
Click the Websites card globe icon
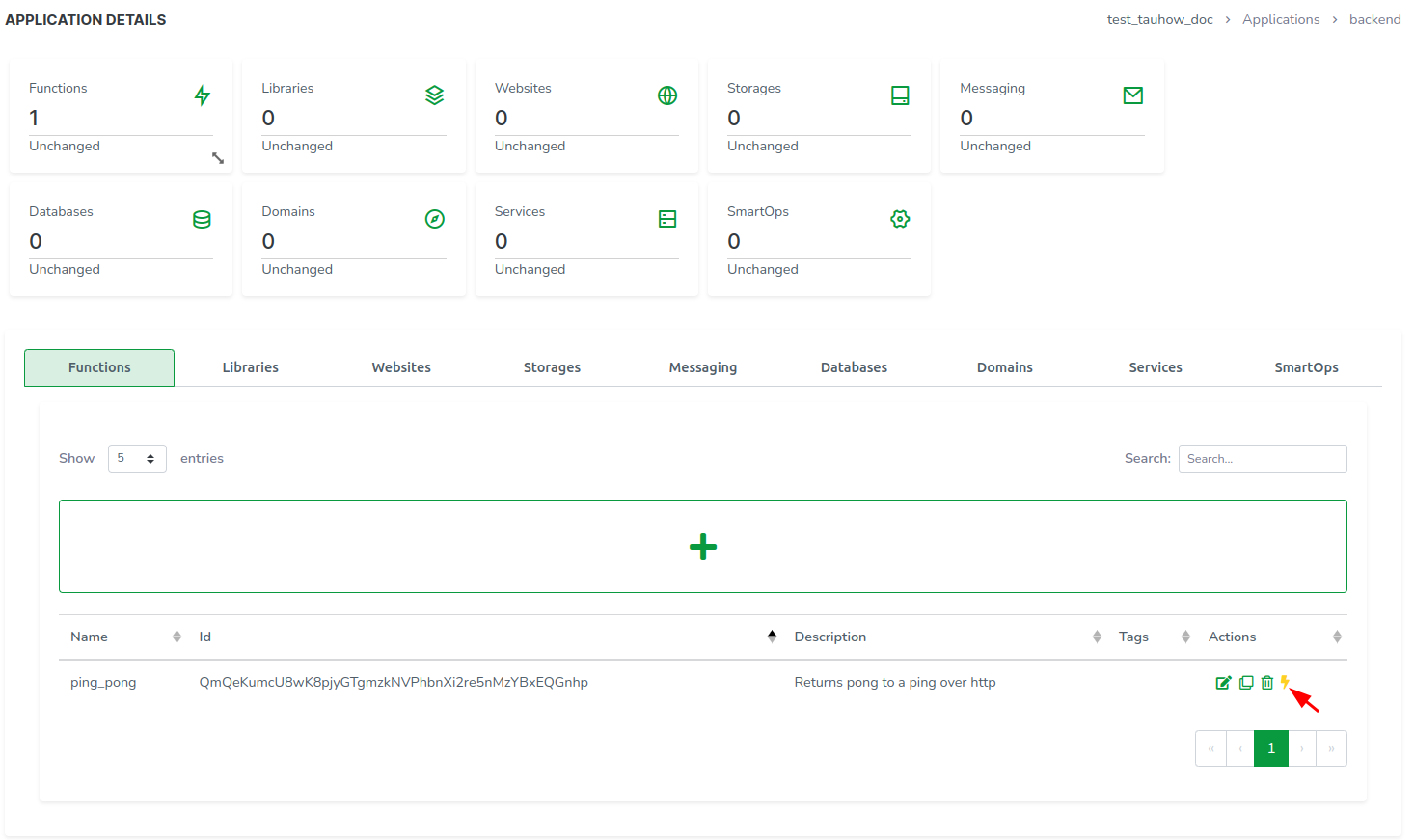tap(667, 95)
